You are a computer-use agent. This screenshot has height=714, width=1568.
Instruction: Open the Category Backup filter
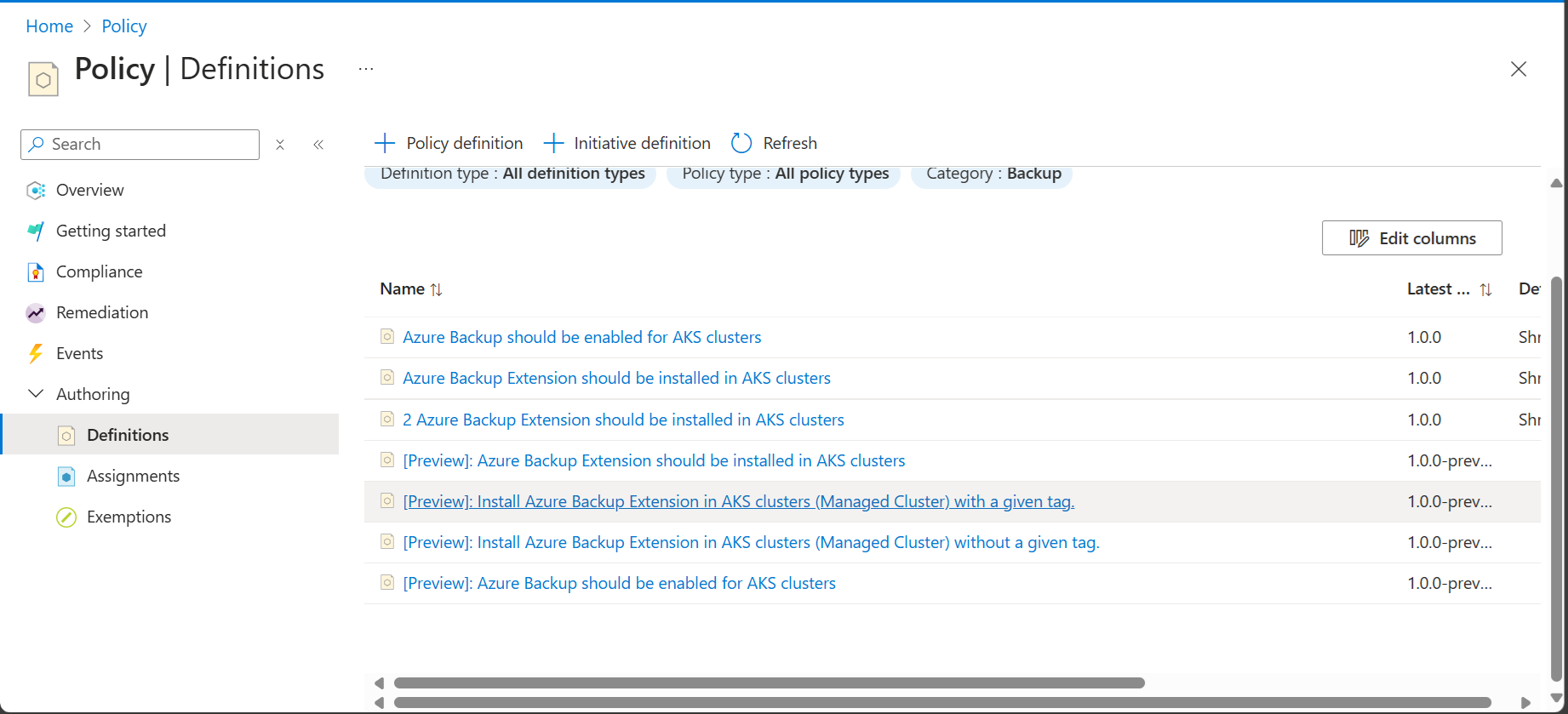pyautogui.click(x=993, y=174)
